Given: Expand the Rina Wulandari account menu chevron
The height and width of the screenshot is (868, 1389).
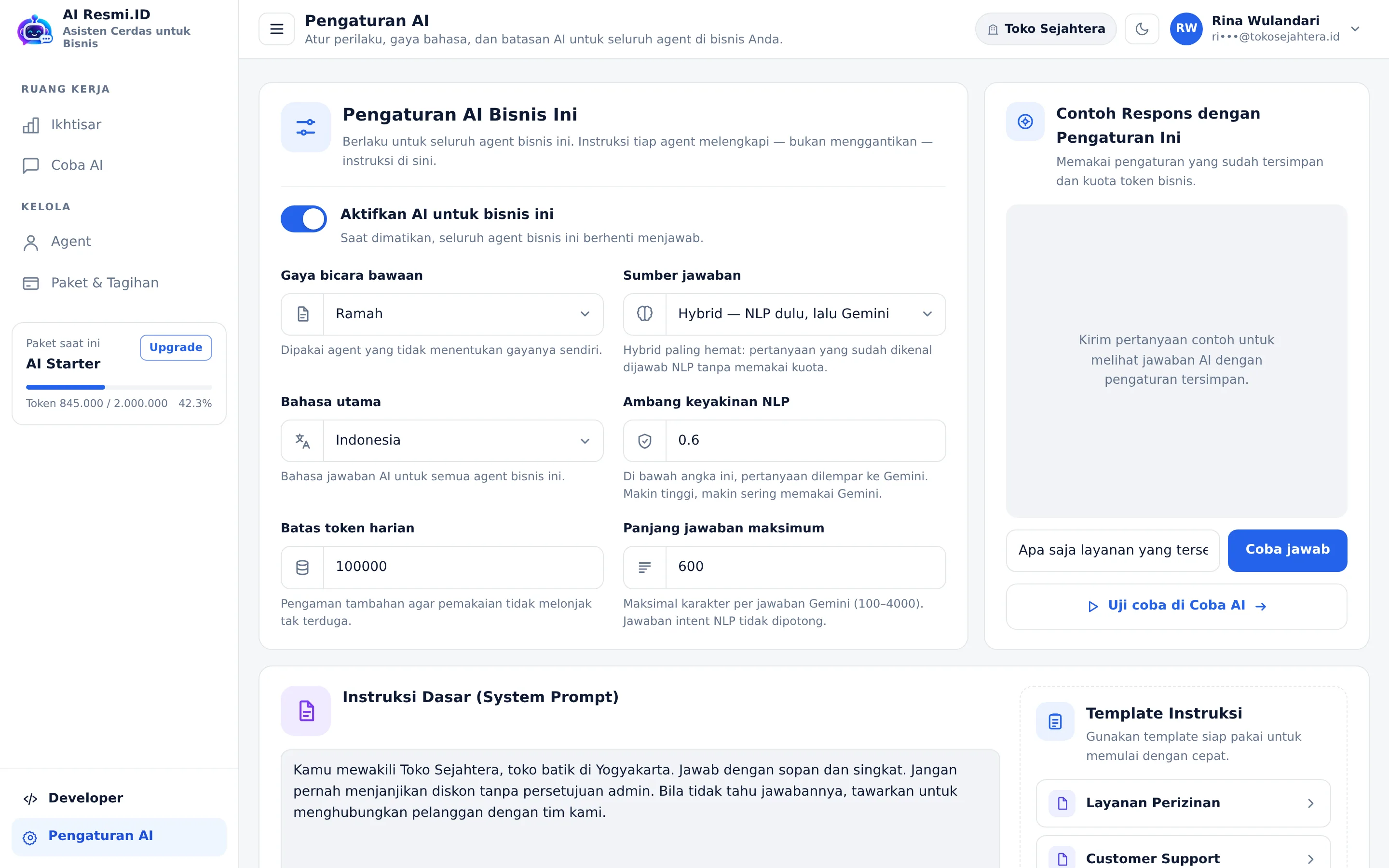Looking at the screenshot, I should (1355, 29).
